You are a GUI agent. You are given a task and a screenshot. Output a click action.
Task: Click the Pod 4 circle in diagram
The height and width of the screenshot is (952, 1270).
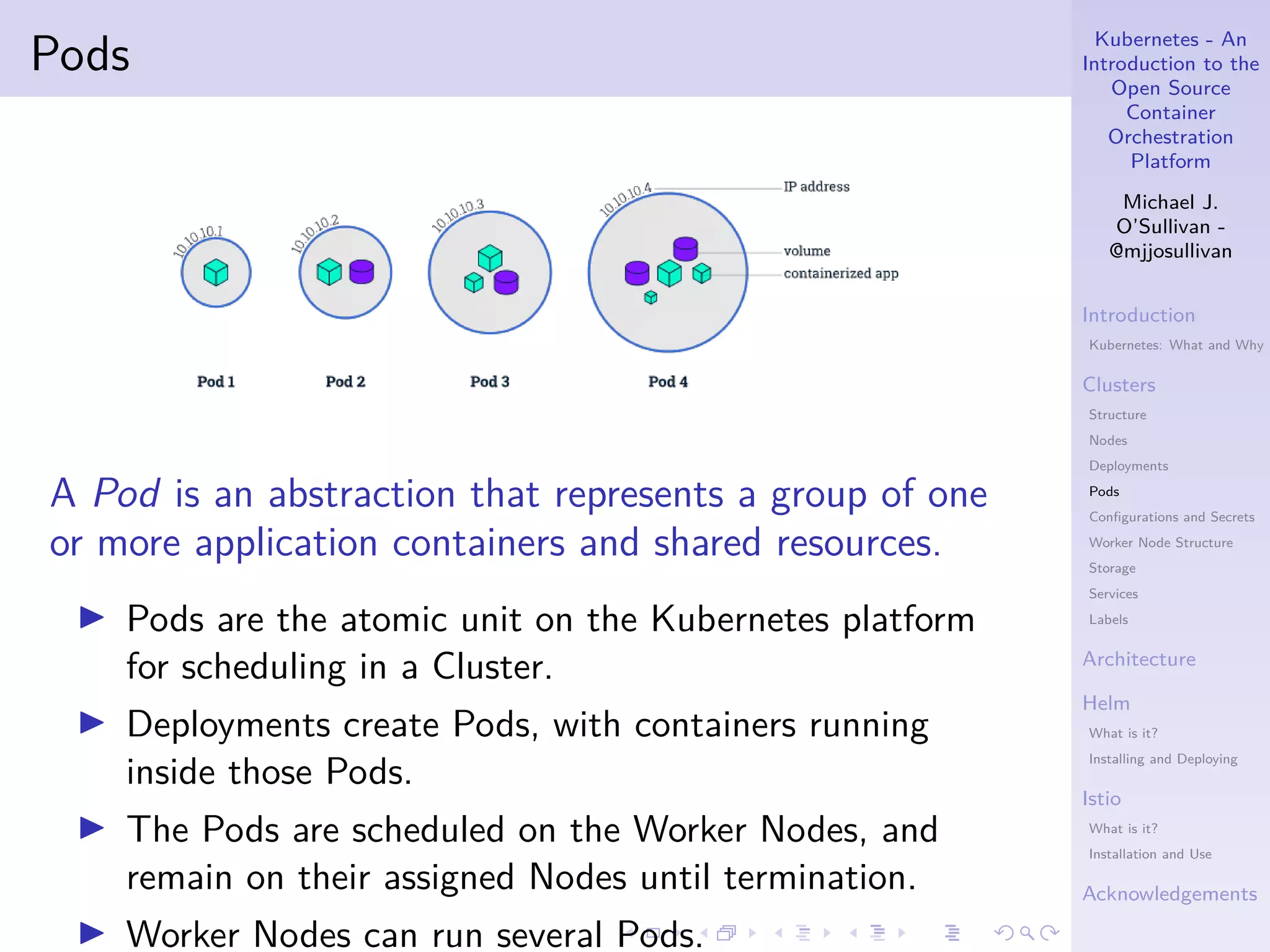click(x=668, y=273)
